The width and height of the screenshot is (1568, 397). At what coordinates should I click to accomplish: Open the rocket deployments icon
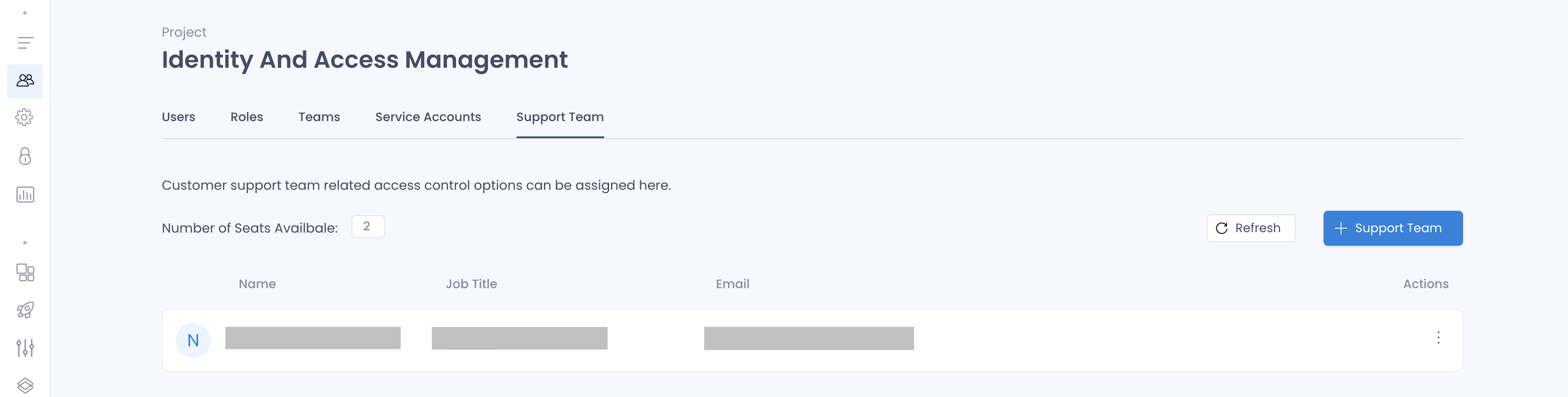[25, 310]
